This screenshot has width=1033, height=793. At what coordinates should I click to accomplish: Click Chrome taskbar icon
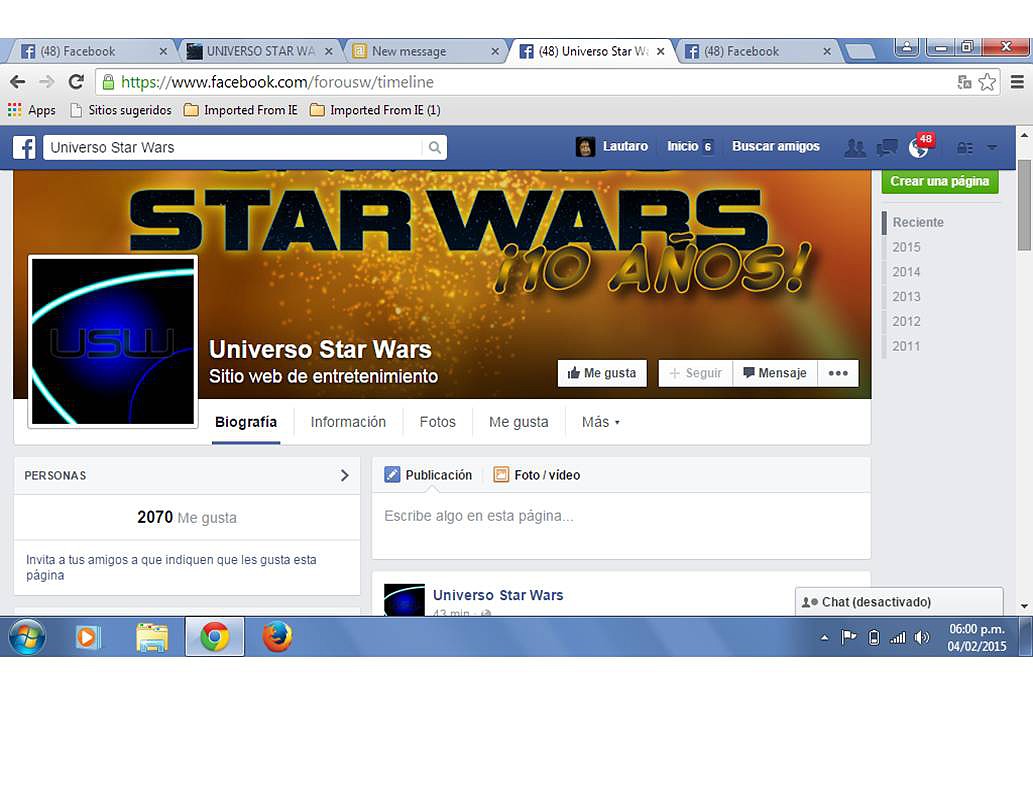coord(215,636)
